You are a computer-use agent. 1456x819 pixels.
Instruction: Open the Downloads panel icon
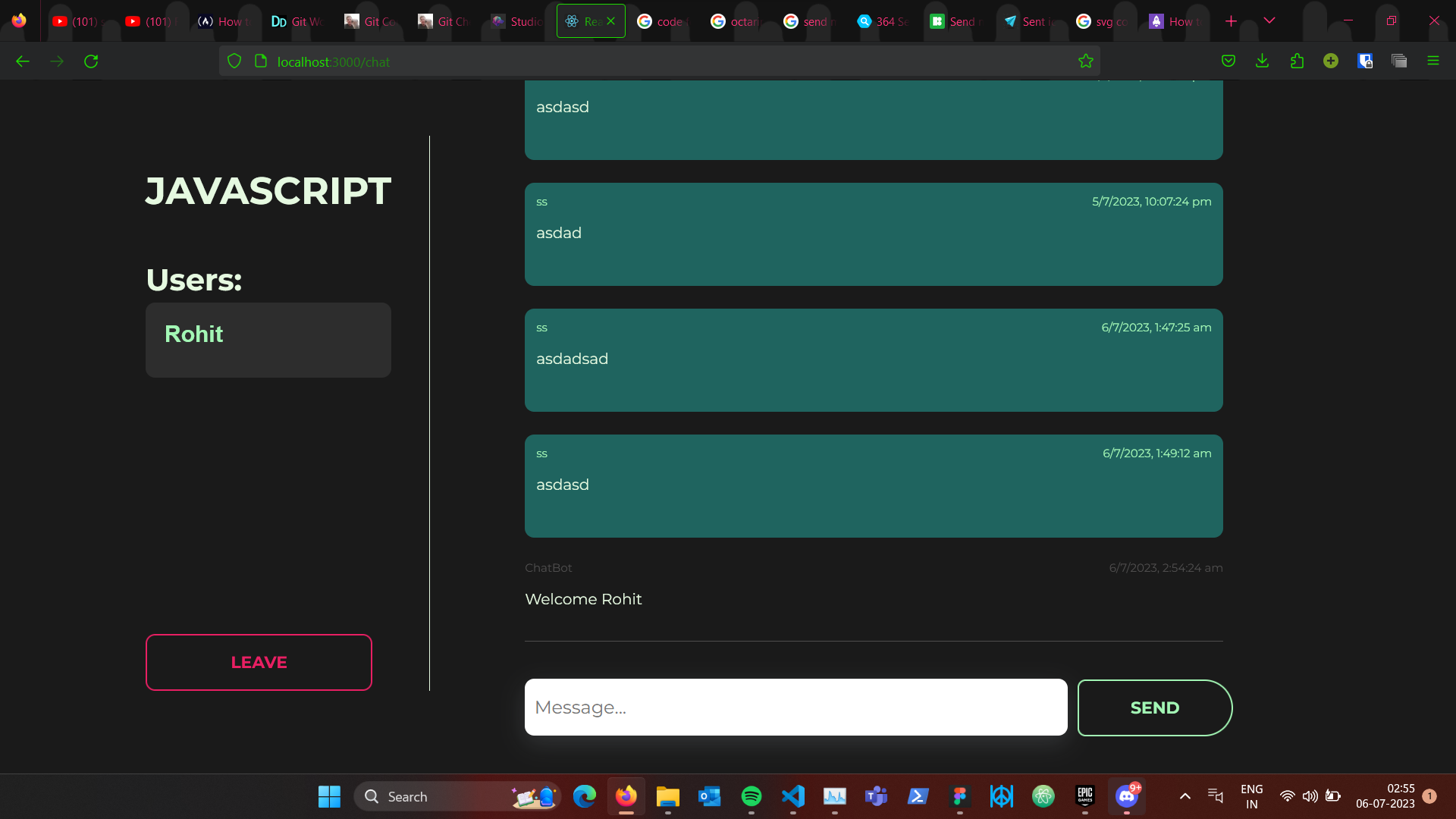pos(1262,61)
